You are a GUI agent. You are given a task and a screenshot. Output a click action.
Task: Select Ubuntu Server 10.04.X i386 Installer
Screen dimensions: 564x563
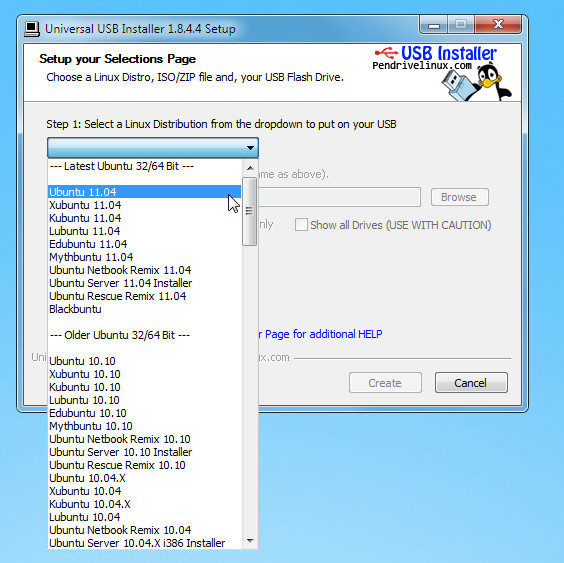point(144,543)
